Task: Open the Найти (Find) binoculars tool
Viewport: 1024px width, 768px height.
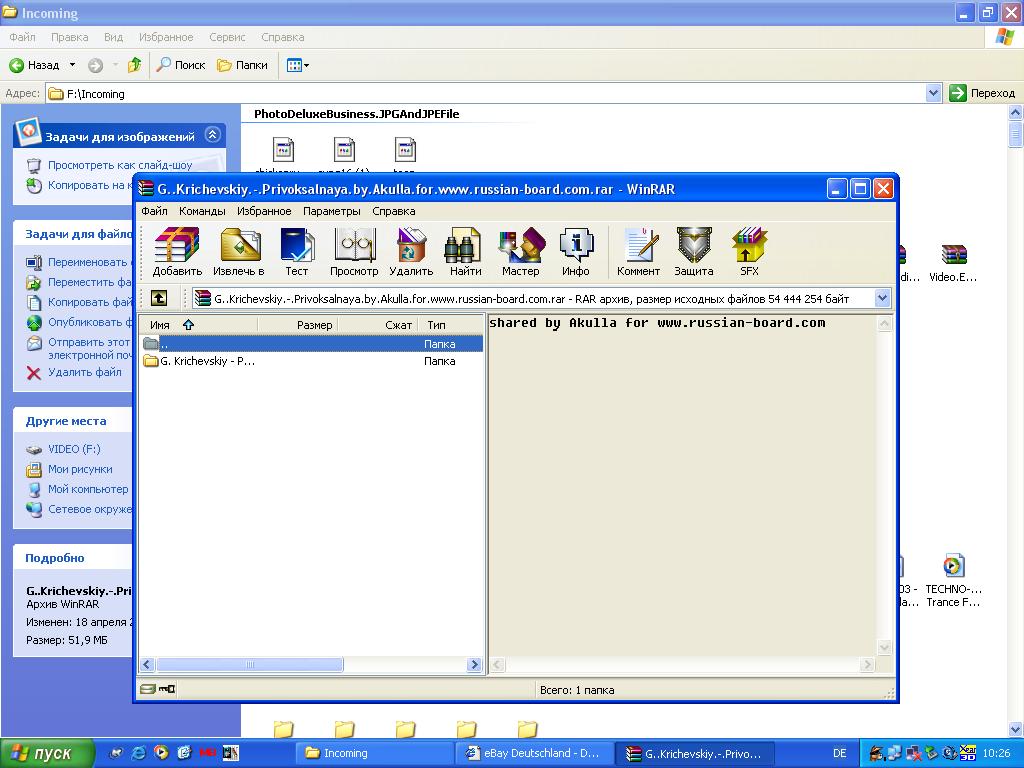Action: point(465,251)
